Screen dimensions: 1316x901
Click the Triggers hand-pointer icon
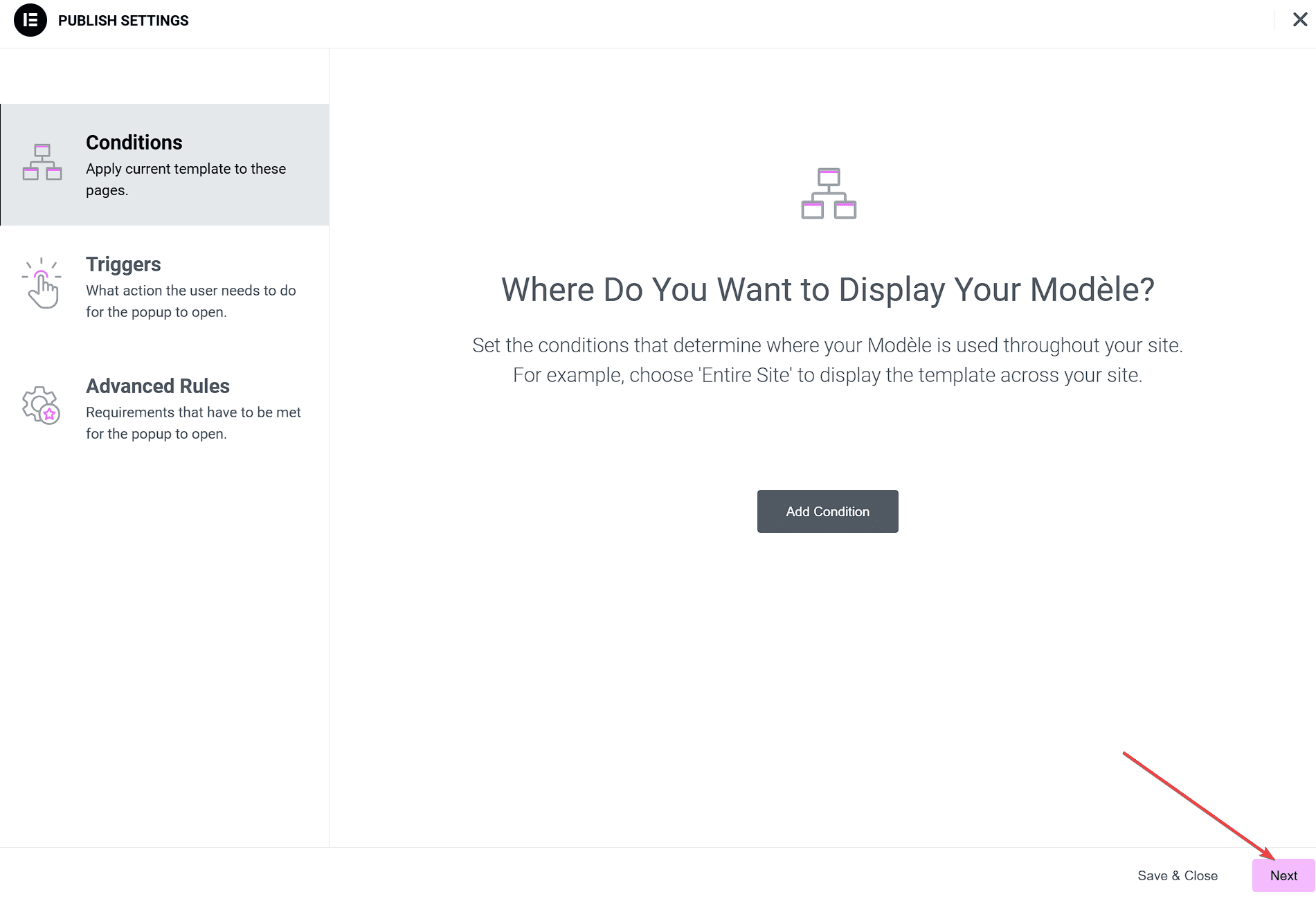[42, 283]
